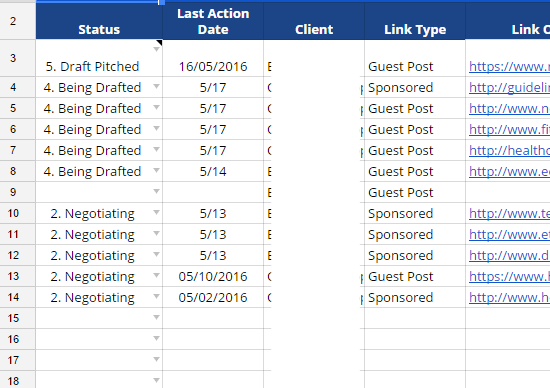Select the Status column header cell

coord(99,21)
